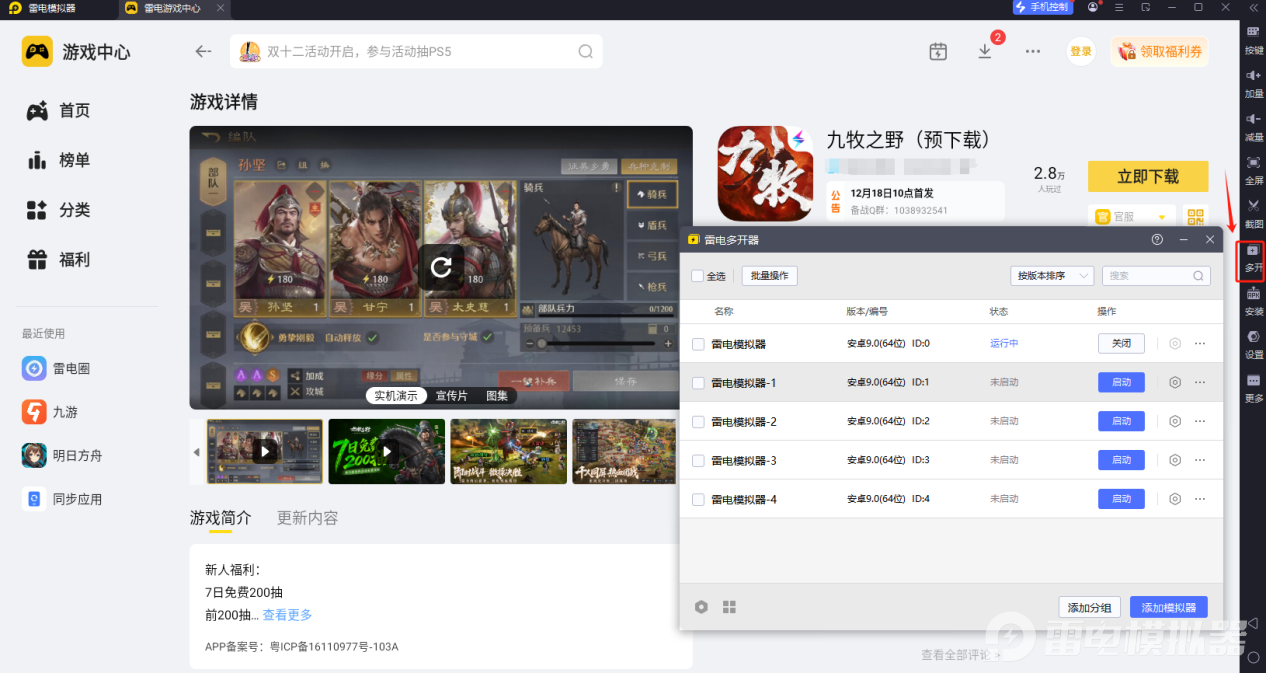1266x673 pixels.
Task: Click 关闭 for running 雷电模拟器
Action: click(1121, 343)
